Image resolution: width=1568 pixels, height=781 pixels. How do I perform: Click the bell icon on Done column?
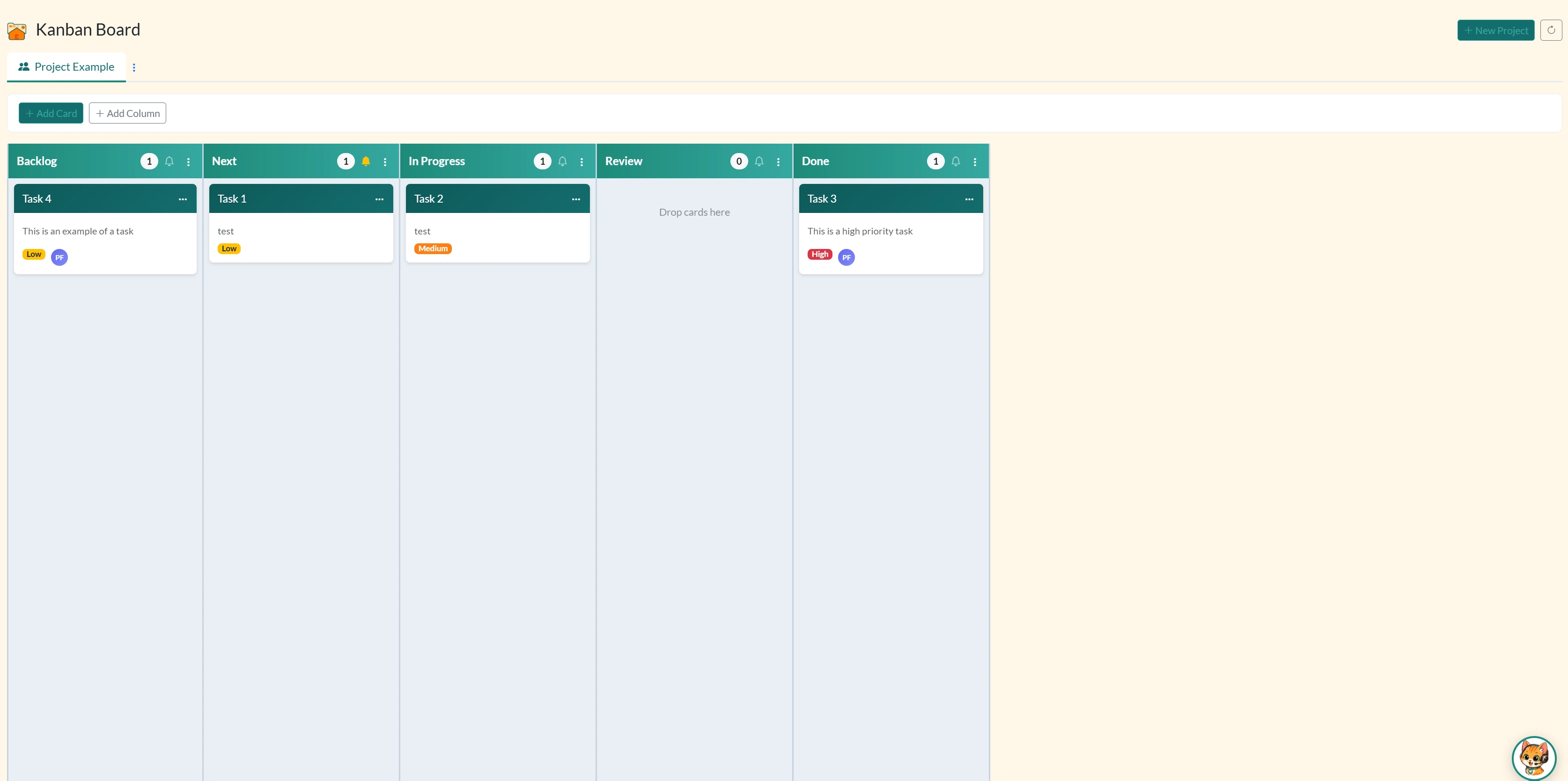956,161
